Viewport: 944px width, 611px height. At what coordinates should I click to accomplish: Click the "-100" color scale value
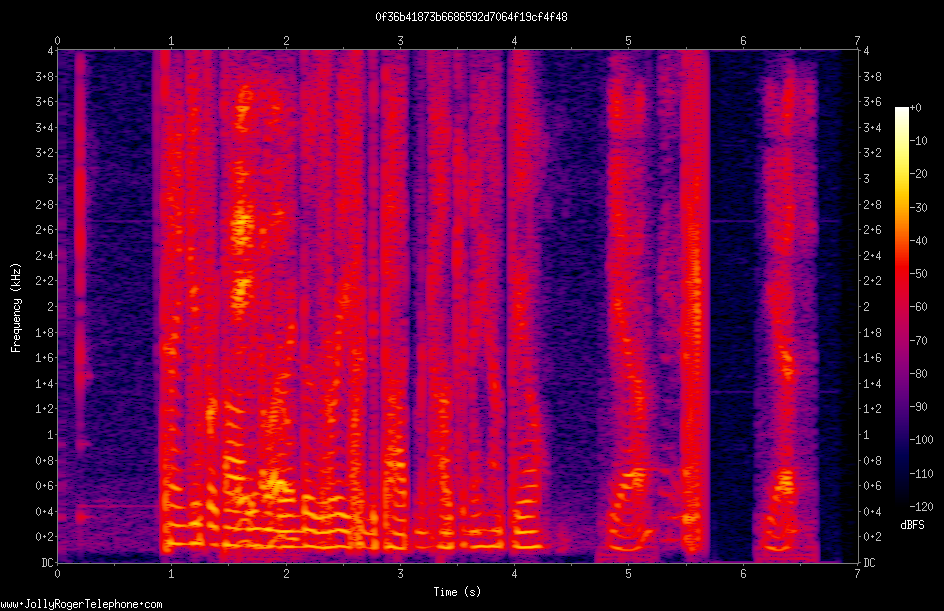922,440
